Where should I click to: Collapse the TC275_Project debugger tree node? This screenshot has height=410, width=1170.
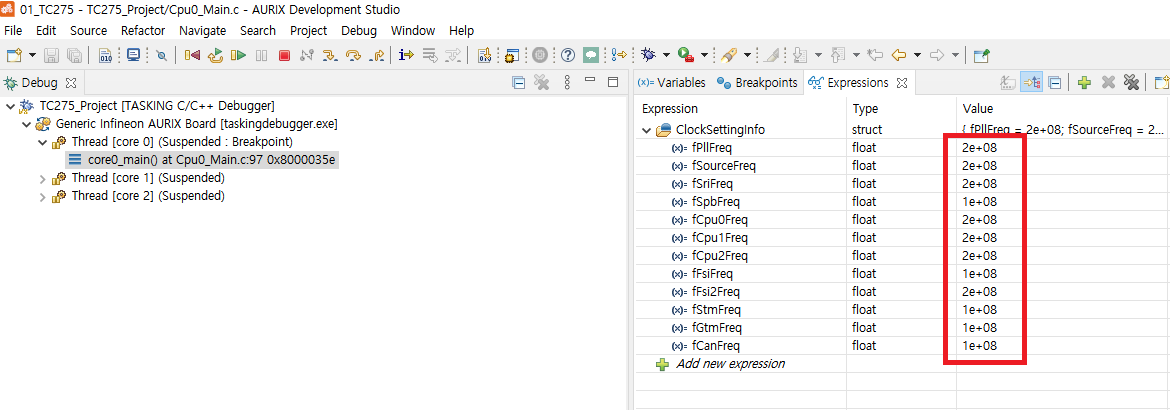[10, 105]
